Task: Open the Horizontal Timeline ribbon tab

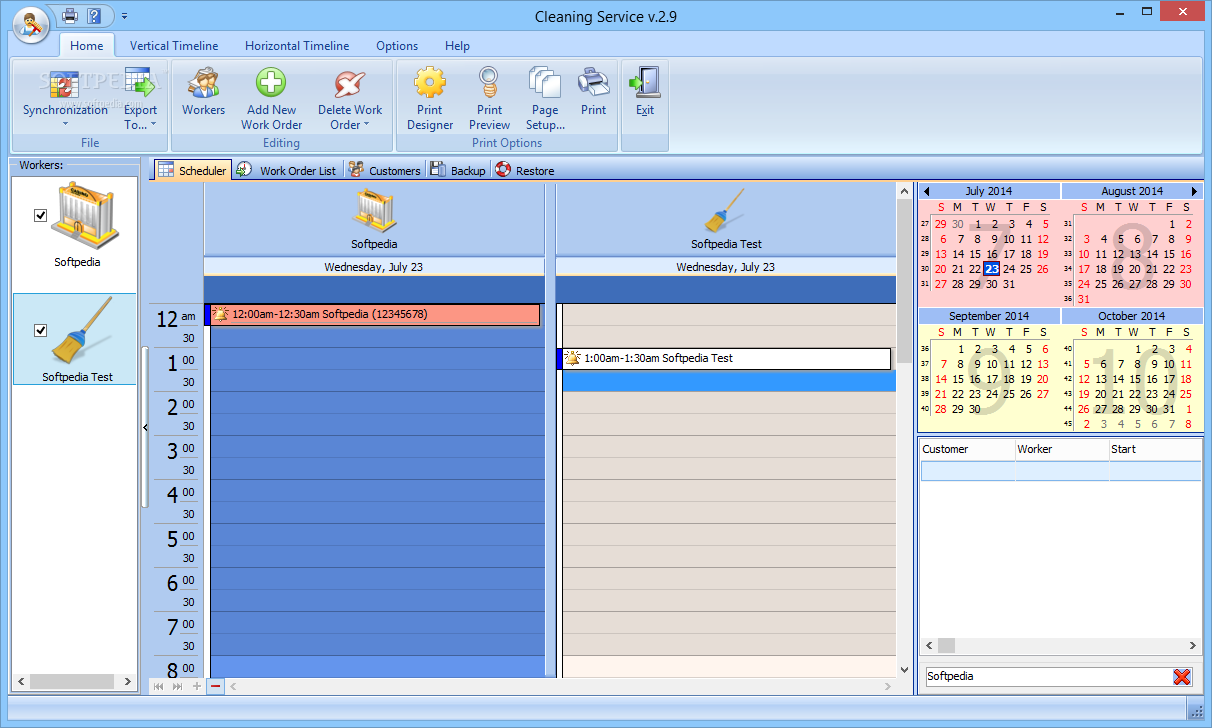Action: click(297, 46)
